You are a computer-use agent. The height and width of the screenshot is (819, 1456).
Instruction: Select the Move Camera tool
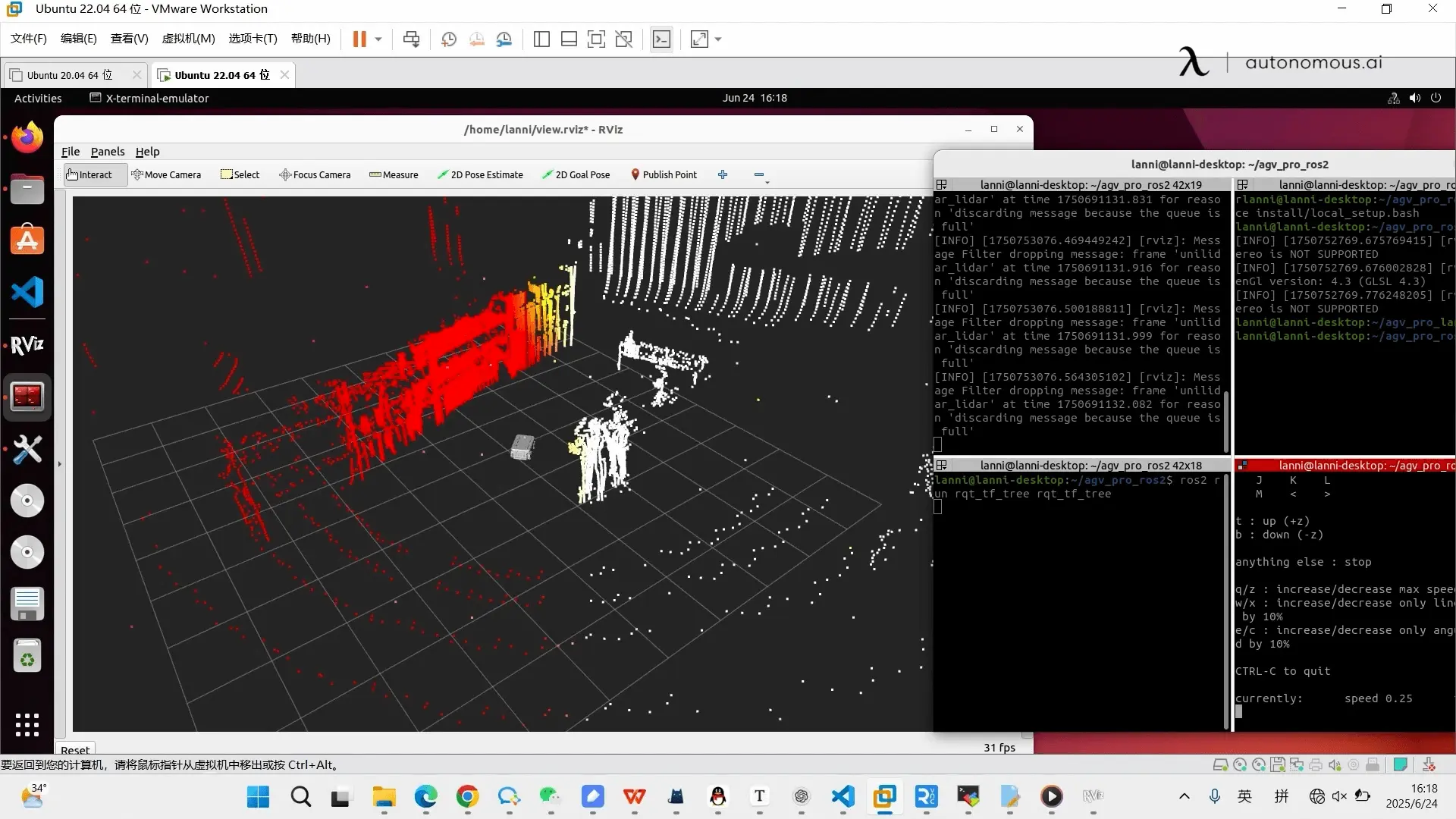click(x=166, y=174)
